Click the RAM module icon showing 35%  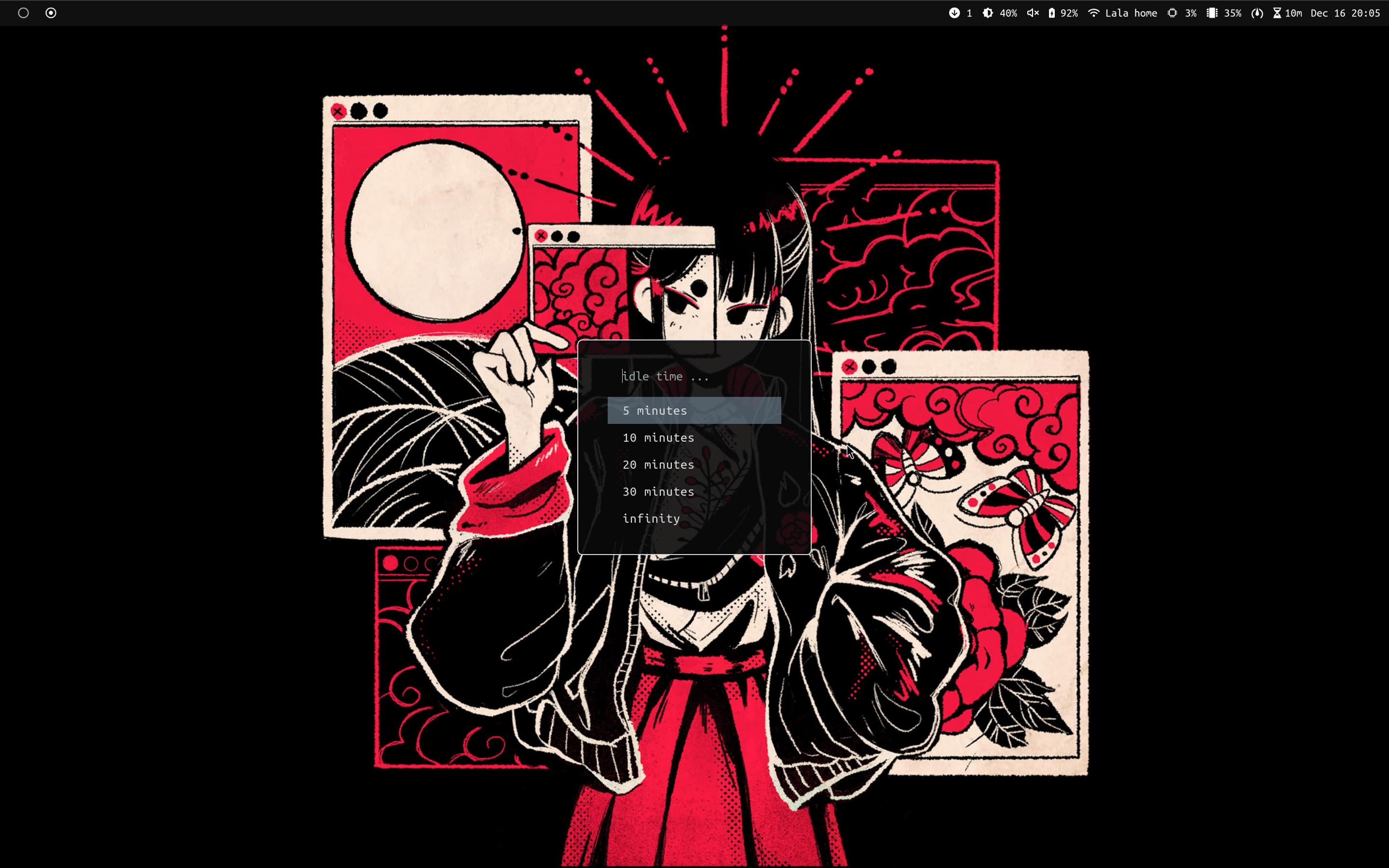pos(1212,13)
